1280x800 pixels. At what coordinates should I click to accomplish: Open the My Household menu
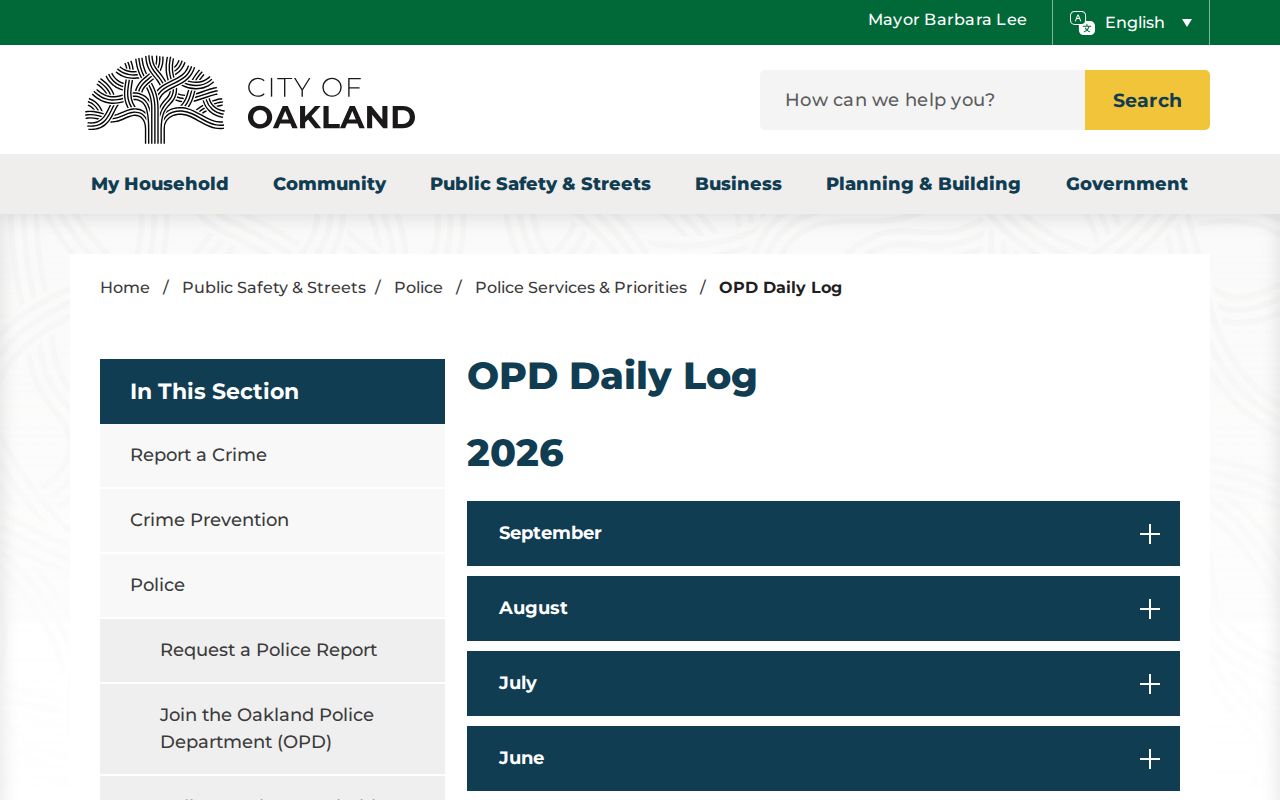click(x=160, y=184)
